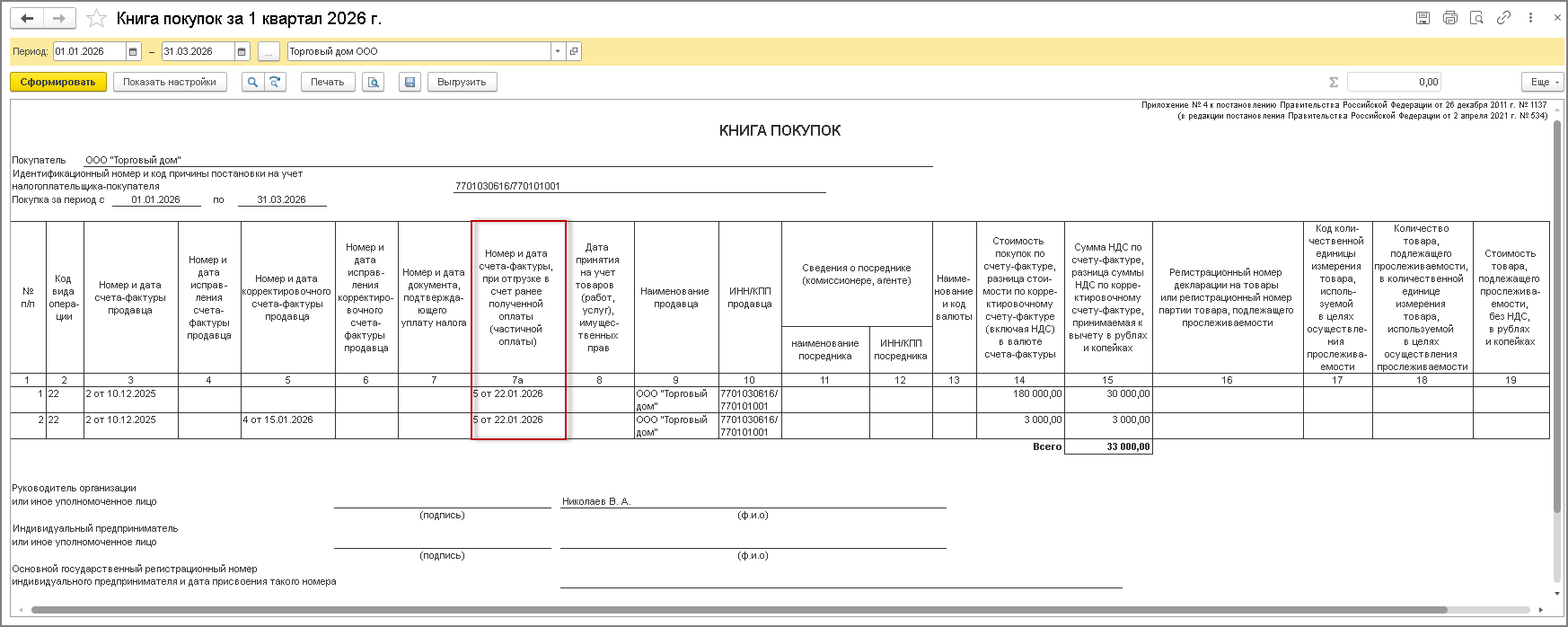The image size is (1568, 627).
Task: Open search with magnifier icon in toolbar
Action: [252, 82]
